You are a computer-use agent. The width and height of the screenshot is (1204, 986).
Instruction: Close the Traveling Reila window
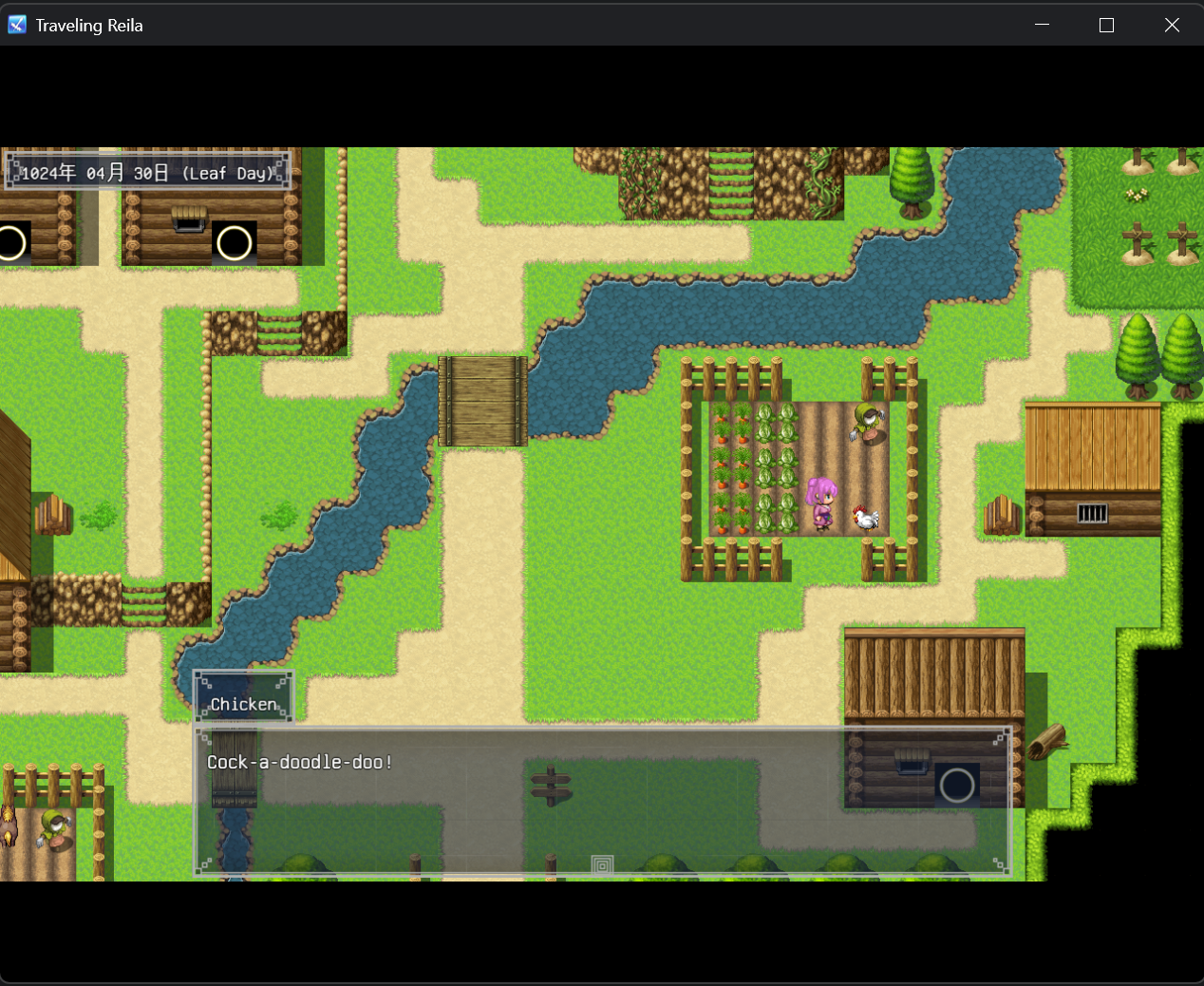click(x=1172, y=25)
